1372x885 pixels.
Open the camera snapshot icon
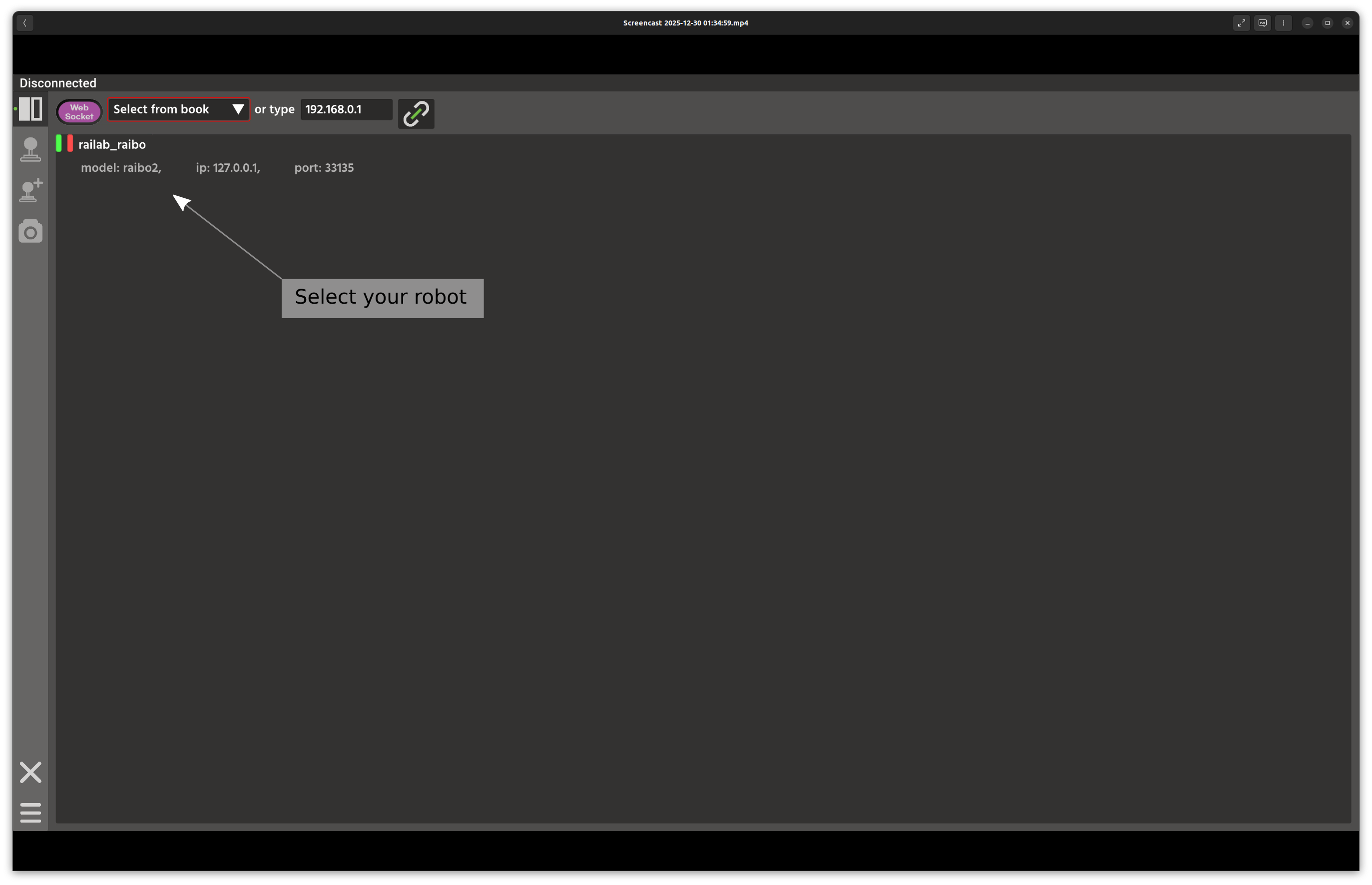point(30,231)
